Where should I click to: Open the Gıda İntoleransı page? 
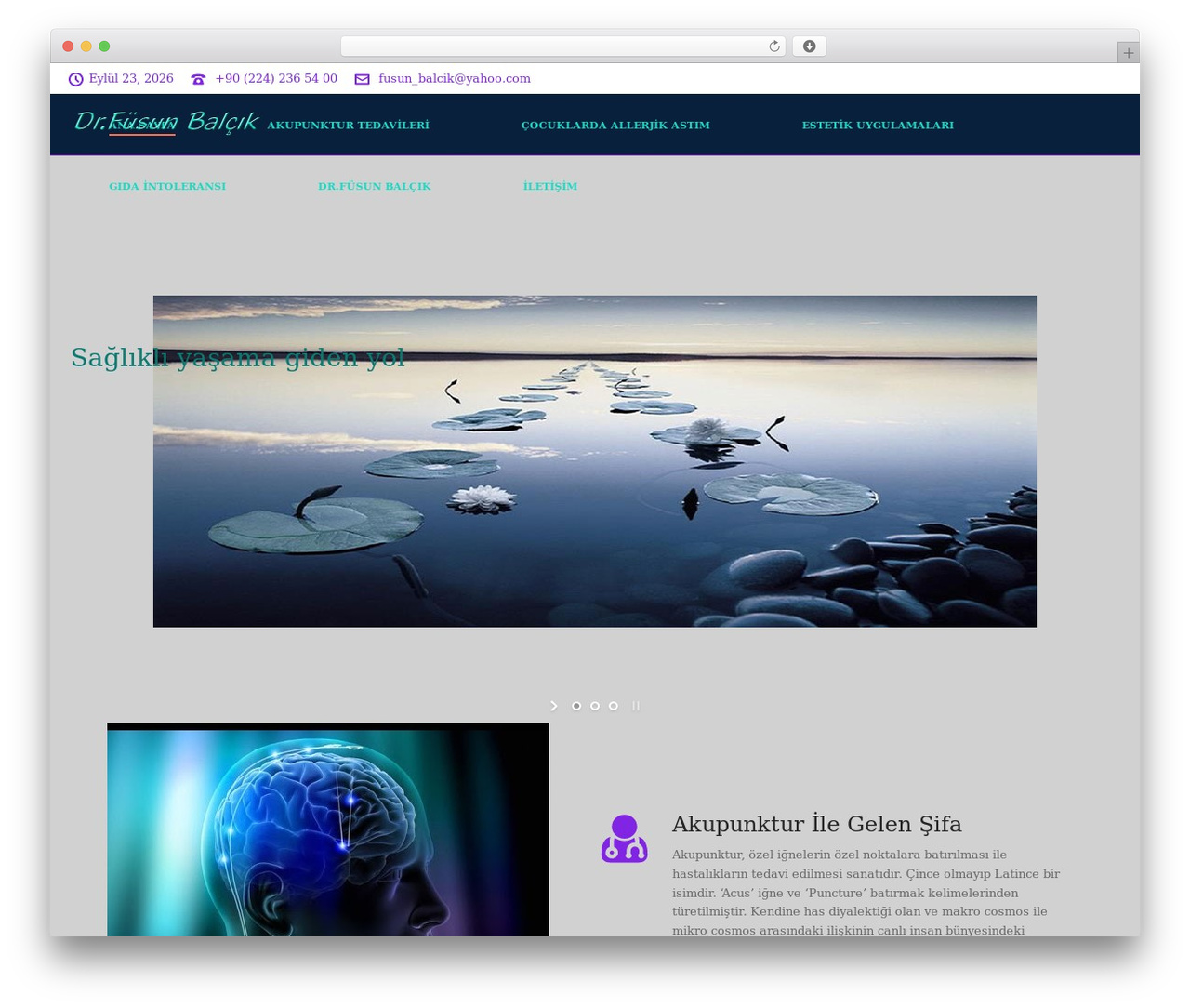click(167, 186)
